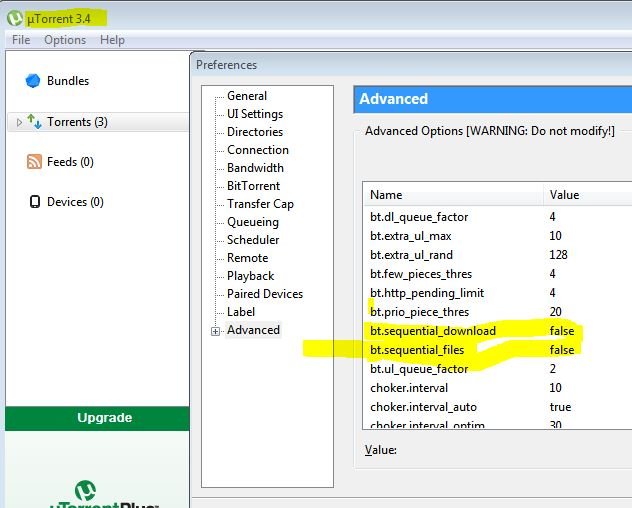Select the bt.extra_ul_max row
Image resolution: width=632 pixels, height=508 pixels.
point(497,236)
